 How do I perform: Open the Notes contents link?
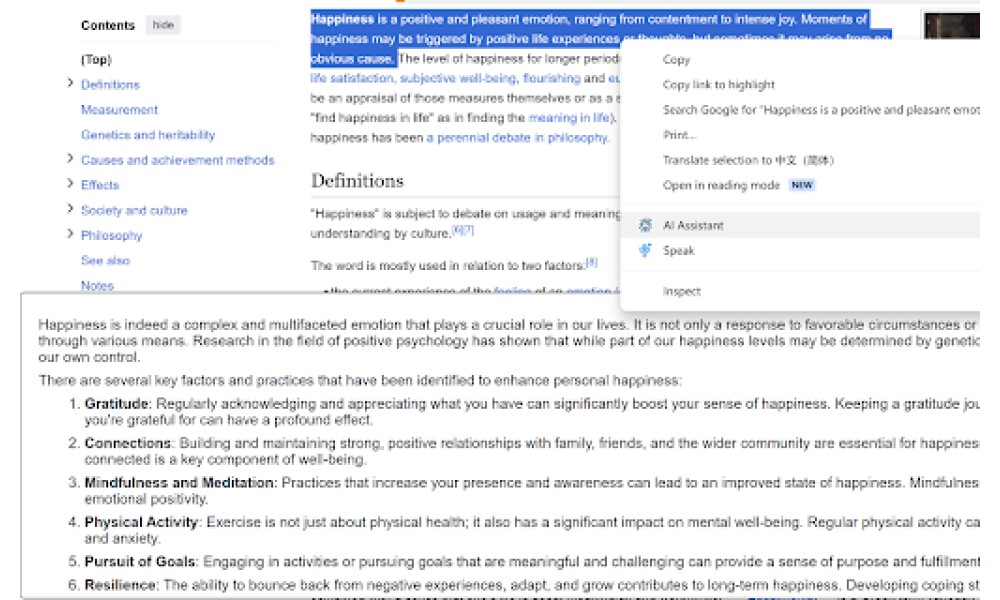point(97,286)
